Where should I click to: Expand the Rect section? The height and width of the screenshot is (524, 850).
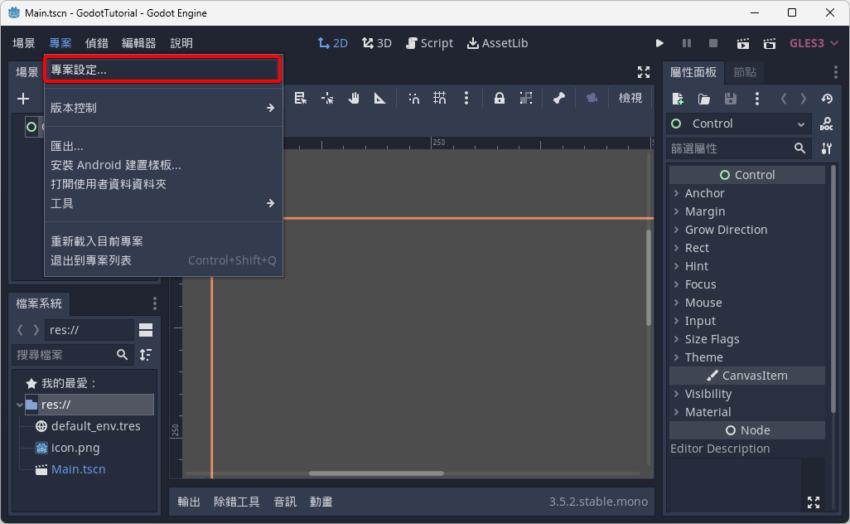(x=747, y=248)
